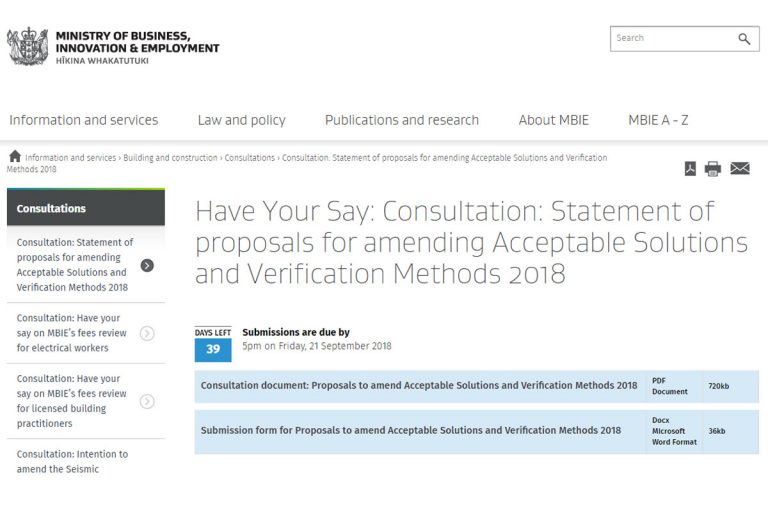This screenshot has width=768, height=512.
Task: Open the Information and services menu
Action: pos(84,120)
